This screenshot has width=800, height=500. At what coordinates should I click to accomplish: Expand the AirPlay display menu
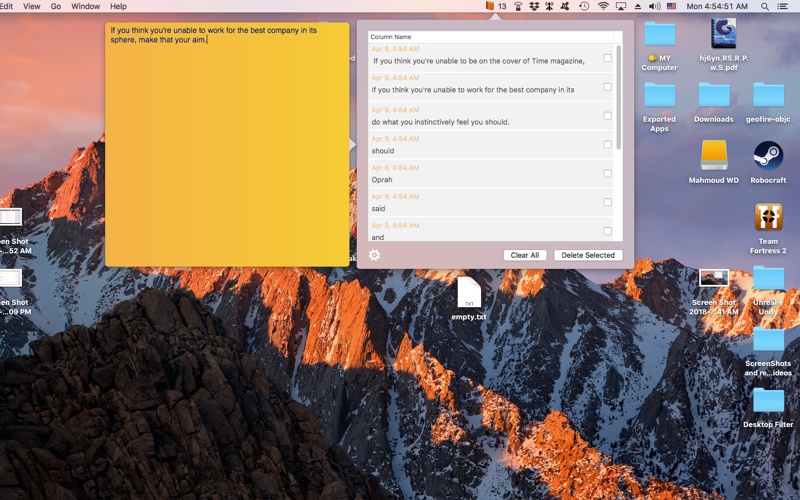[x=621, y=6]
